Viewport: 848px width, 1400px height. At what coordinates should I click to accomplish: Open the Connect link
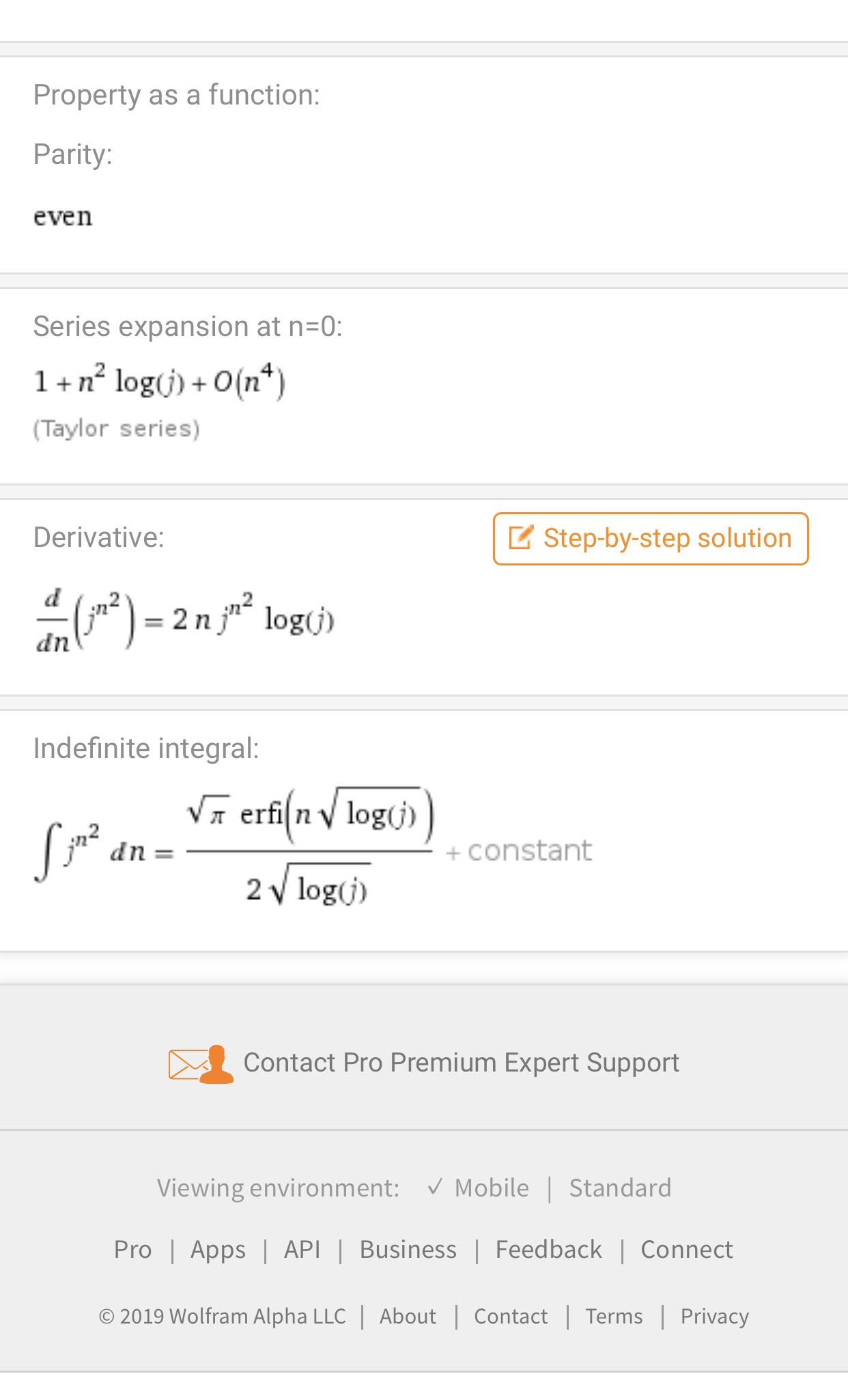686,1250
